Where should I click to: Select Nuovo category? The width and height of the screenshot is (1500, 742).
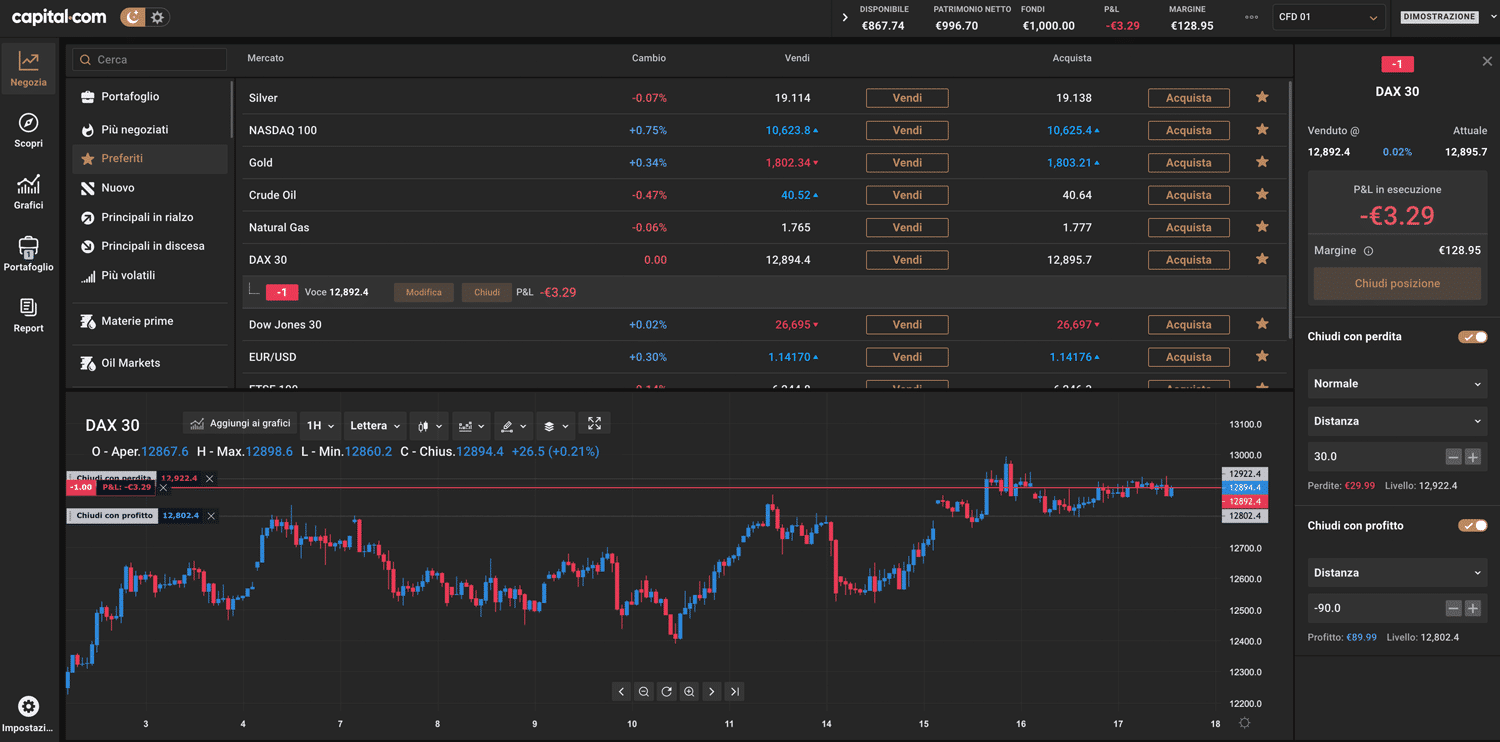[x=150, y=188]
